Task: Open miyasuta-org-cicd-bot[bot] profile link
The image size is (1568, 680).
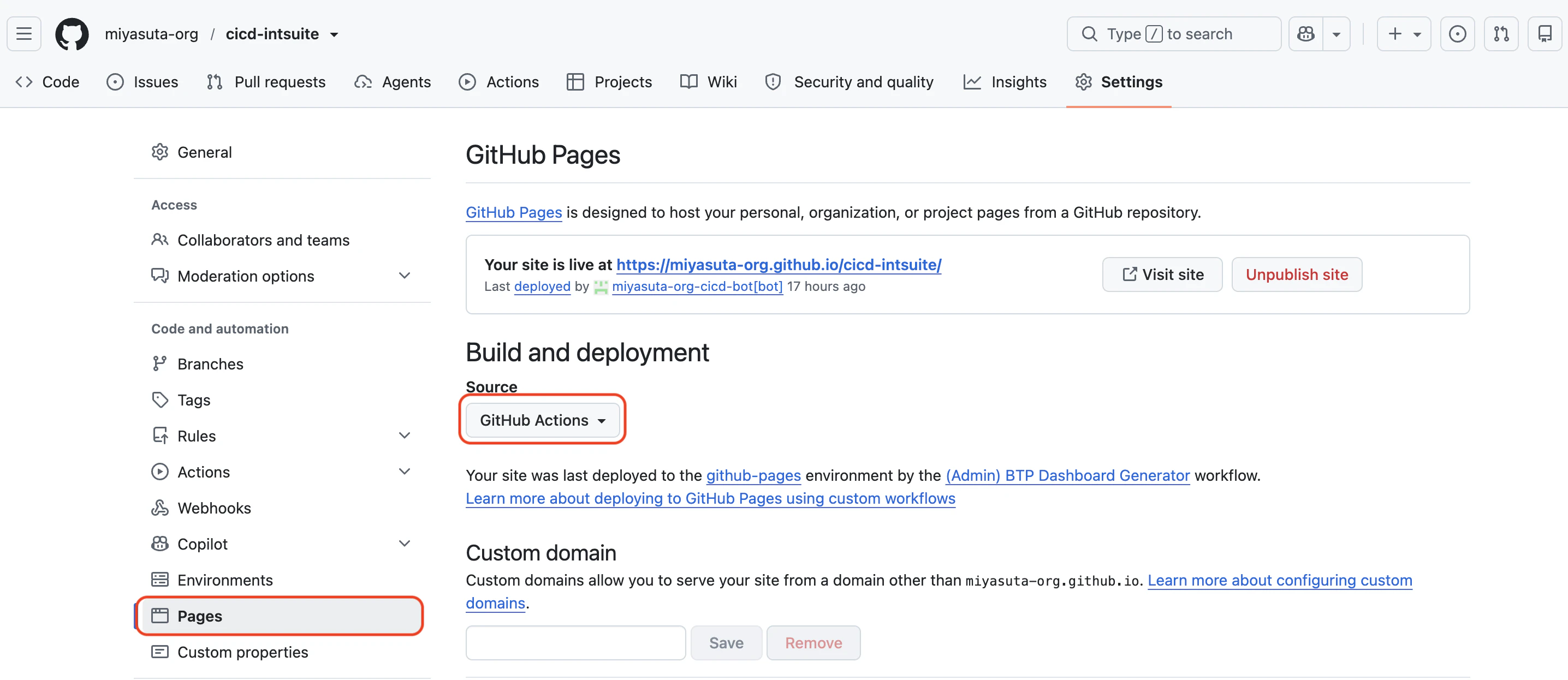Action: pos(698,287)
